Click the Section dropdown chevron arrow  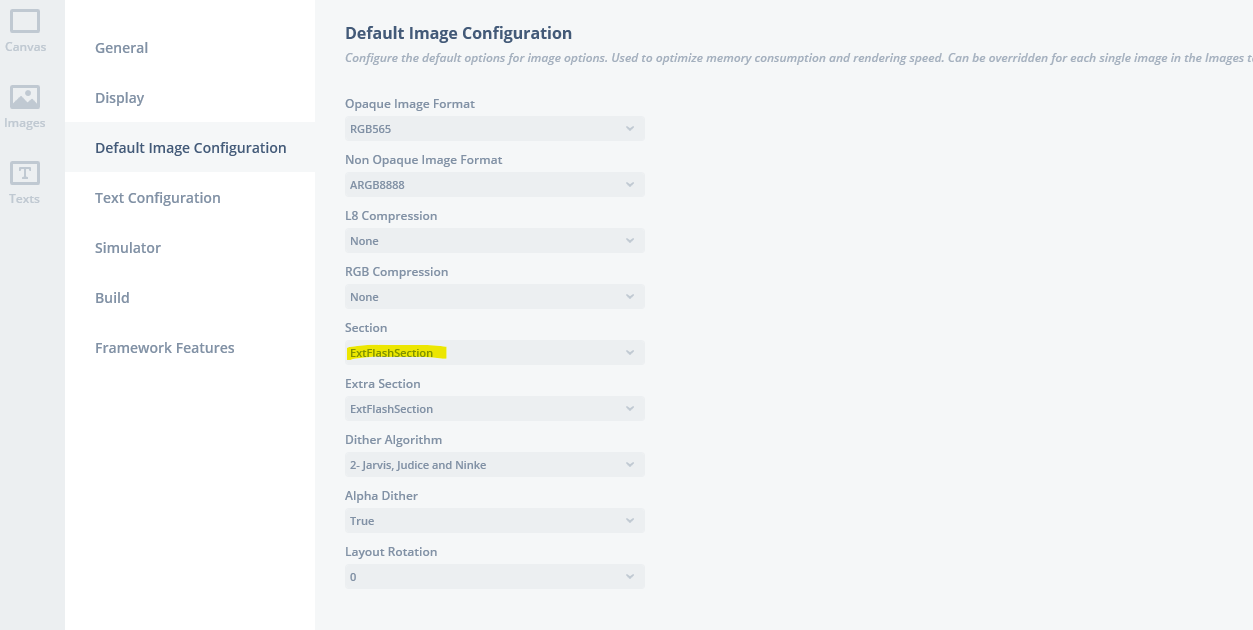[630, 353]
